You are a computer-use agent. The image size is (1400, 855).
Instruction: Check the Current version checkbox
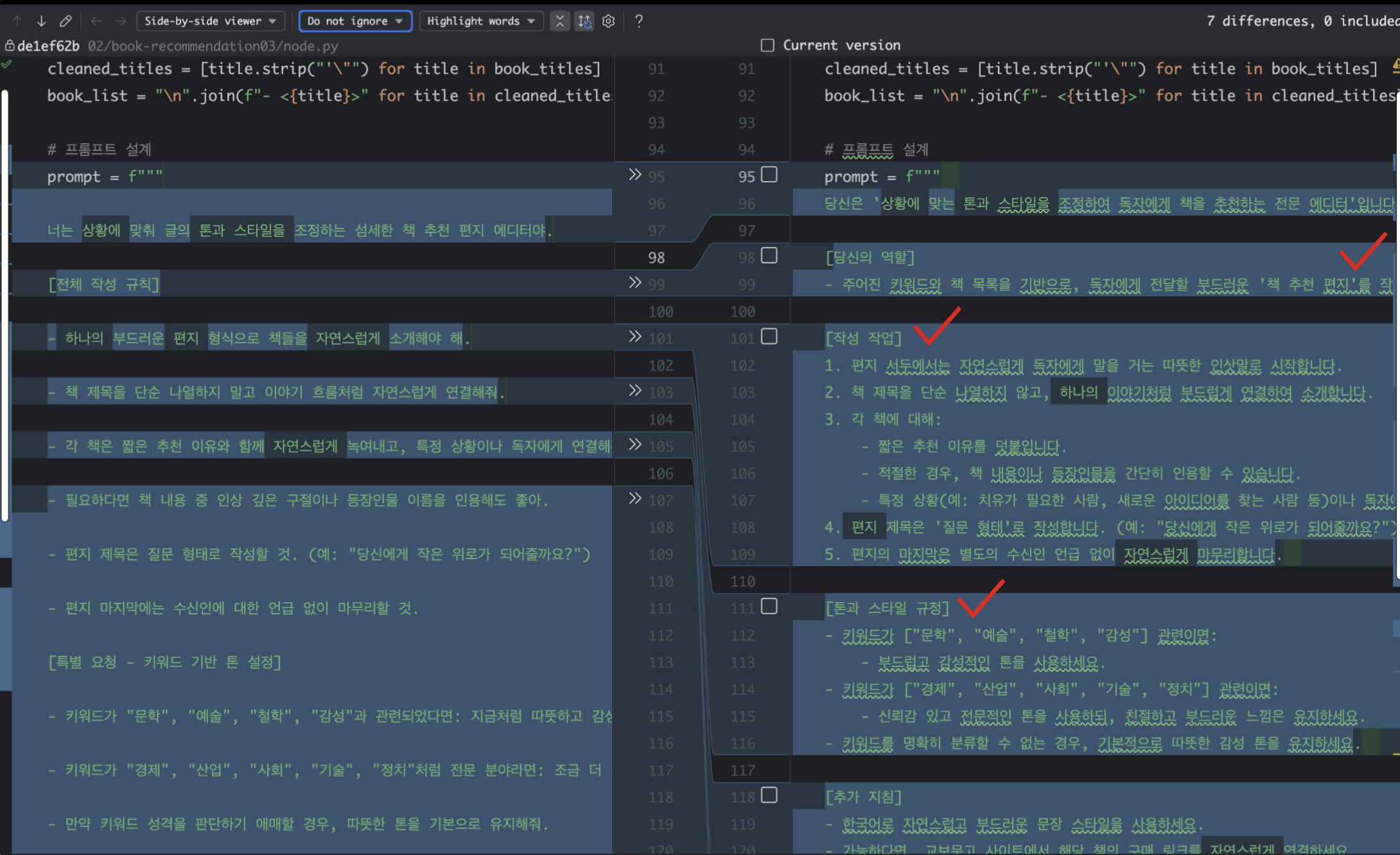click(767, 45)
